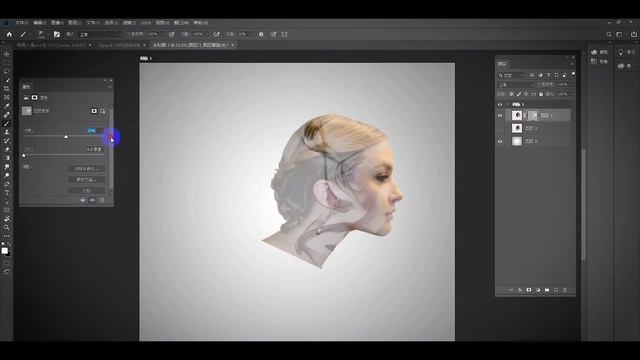Hide the gradient bottom layer via its eye icon
The image size is (640, 360).
500,141
